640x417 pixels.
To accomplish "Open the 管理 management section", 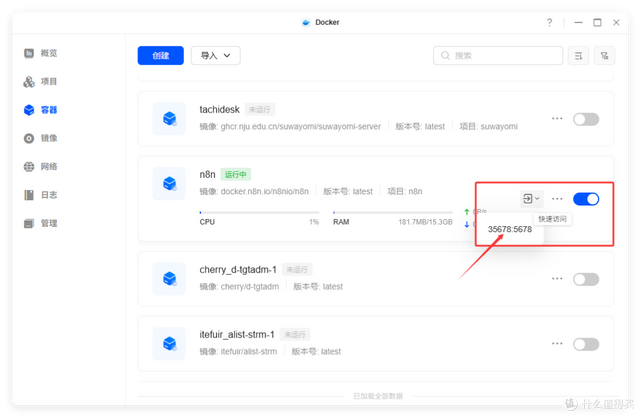I will 40,223.
